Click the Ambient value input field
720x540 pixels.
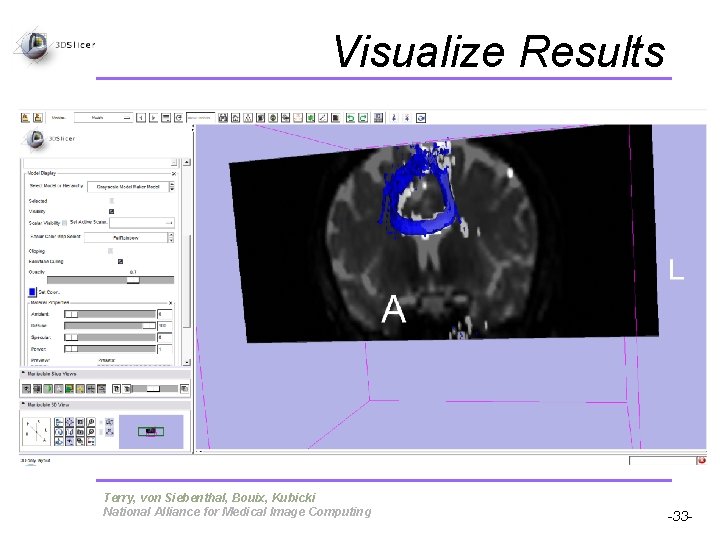(165, 314)
